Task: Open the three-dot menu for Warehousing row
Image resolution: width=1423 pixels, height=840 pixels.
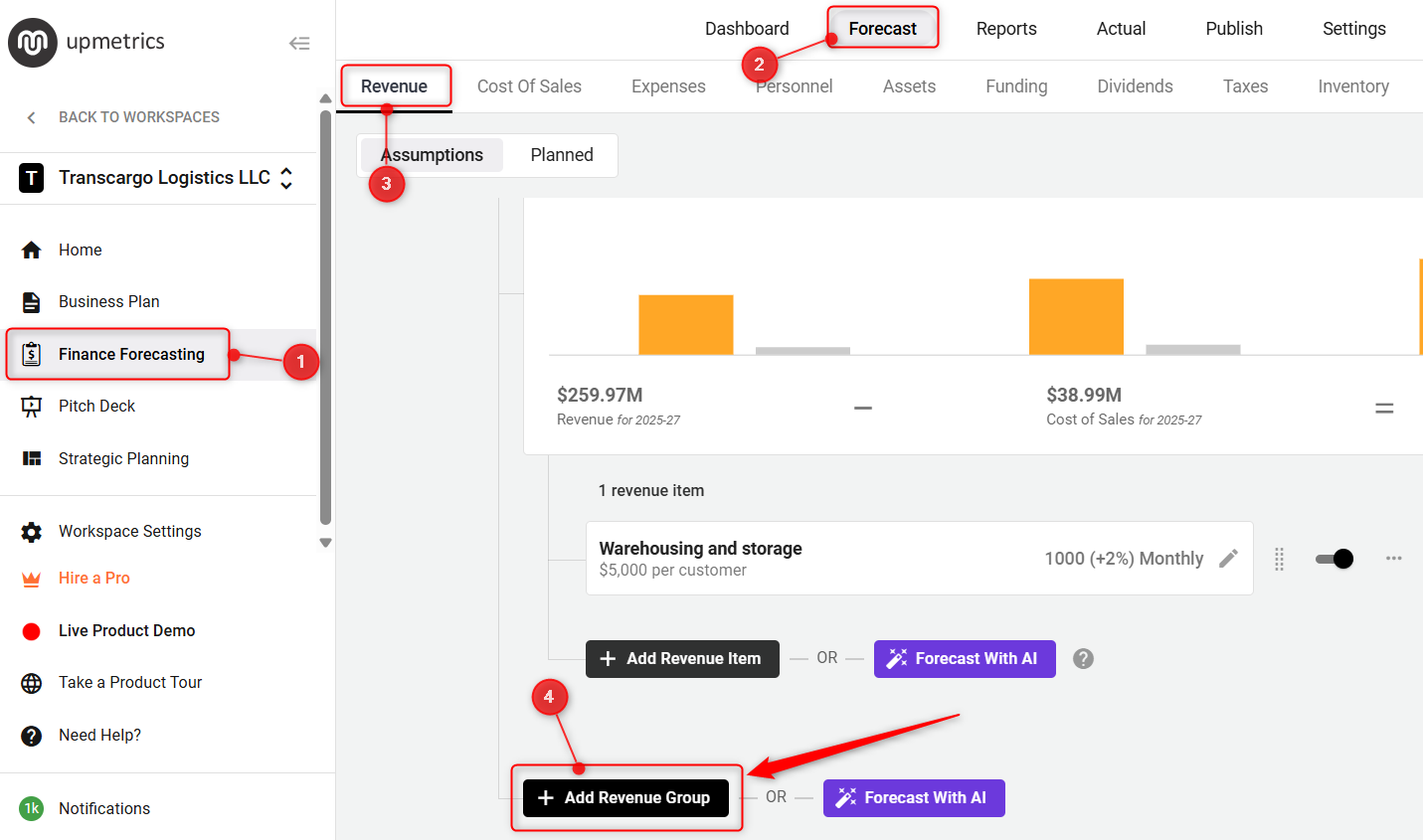Action: (1394, 559)
